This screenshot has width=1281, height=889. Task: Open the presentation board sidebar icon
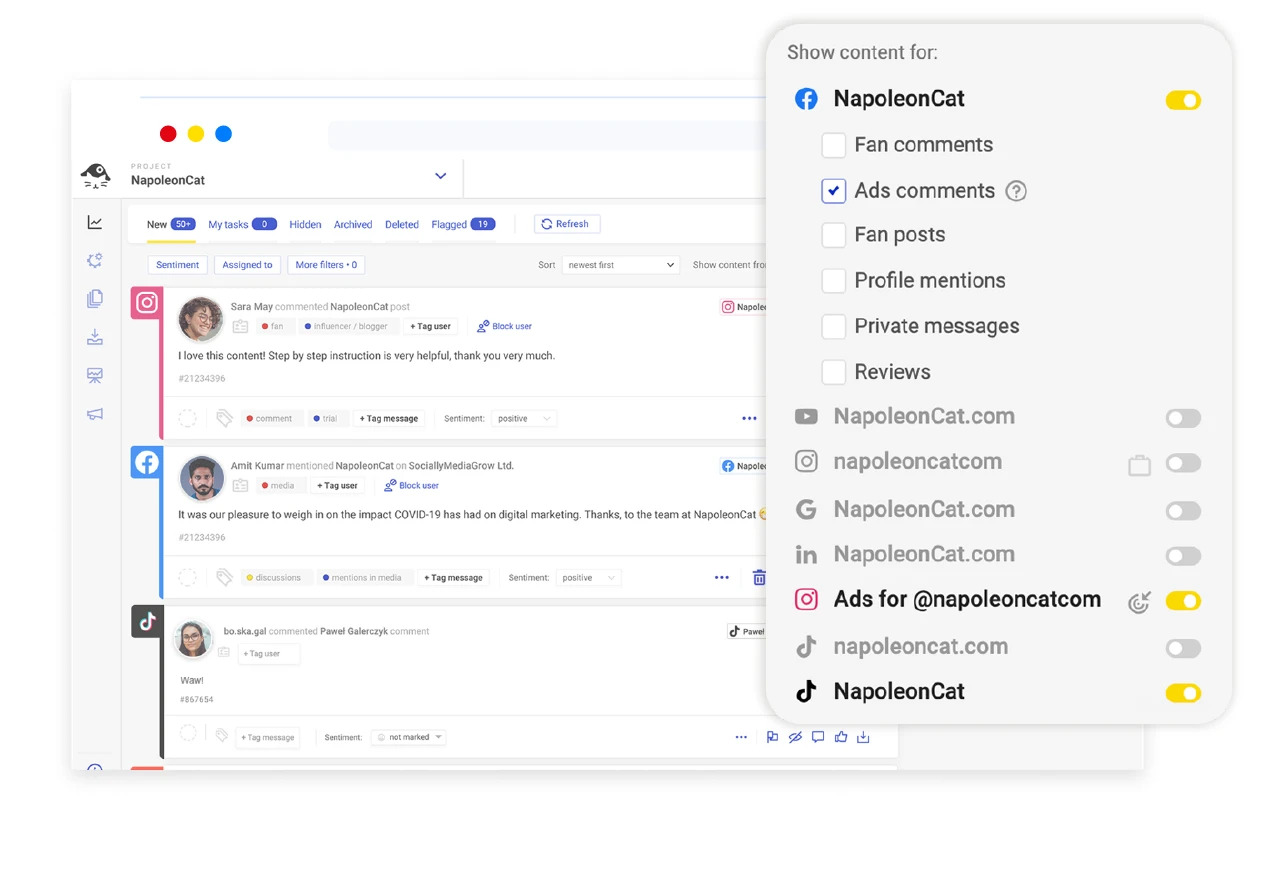pyautogui.click(x=95, y=376)
